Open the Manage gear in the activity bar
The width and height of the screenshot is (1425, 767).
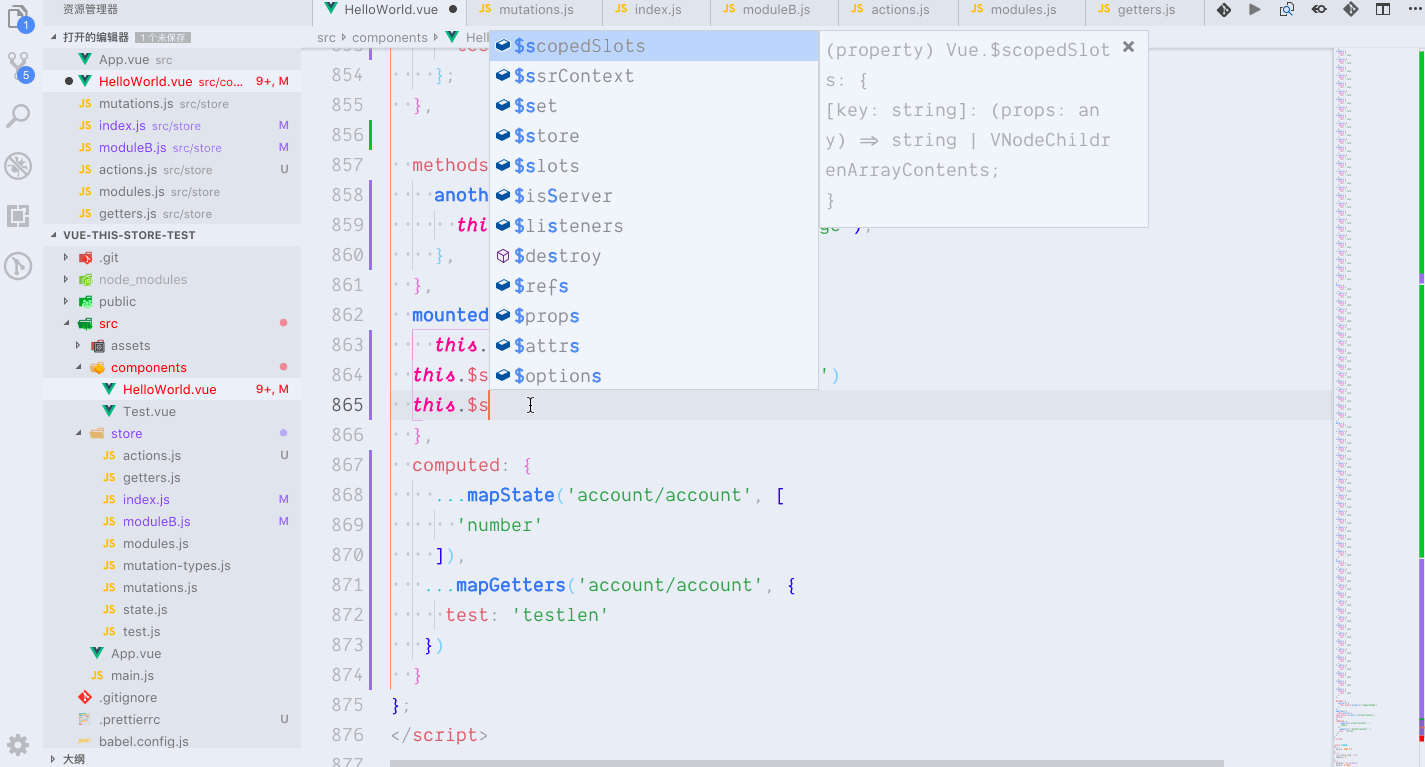pos(19,745)
